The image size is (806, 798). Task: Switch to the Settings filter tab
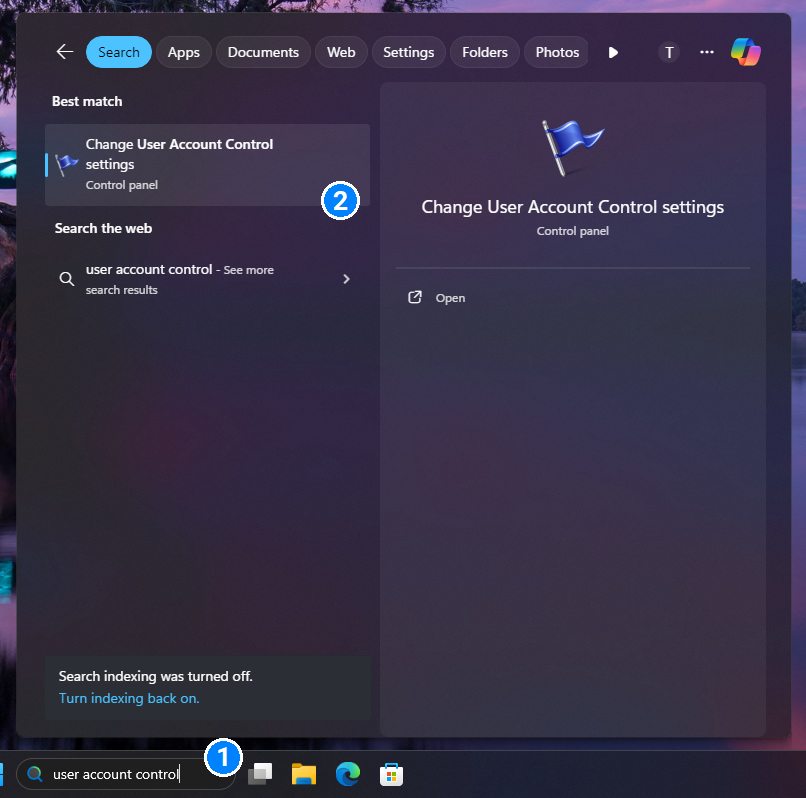(408, 52)
